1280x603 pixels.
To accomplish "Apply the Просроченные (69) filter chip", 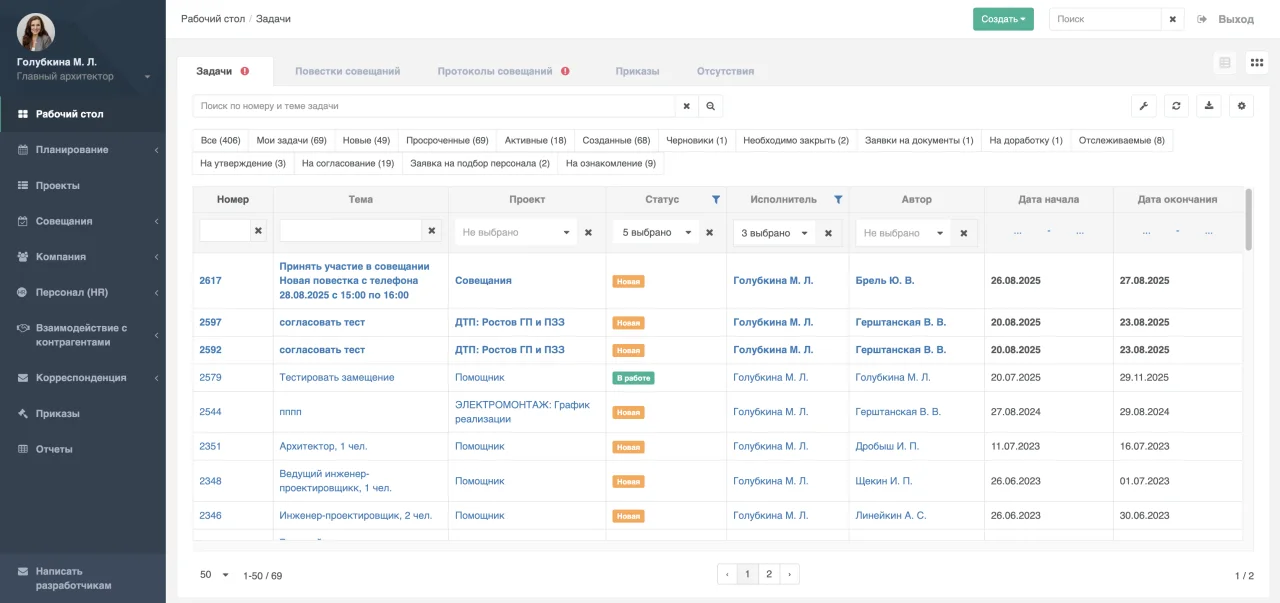I will [x=447, y=140].
